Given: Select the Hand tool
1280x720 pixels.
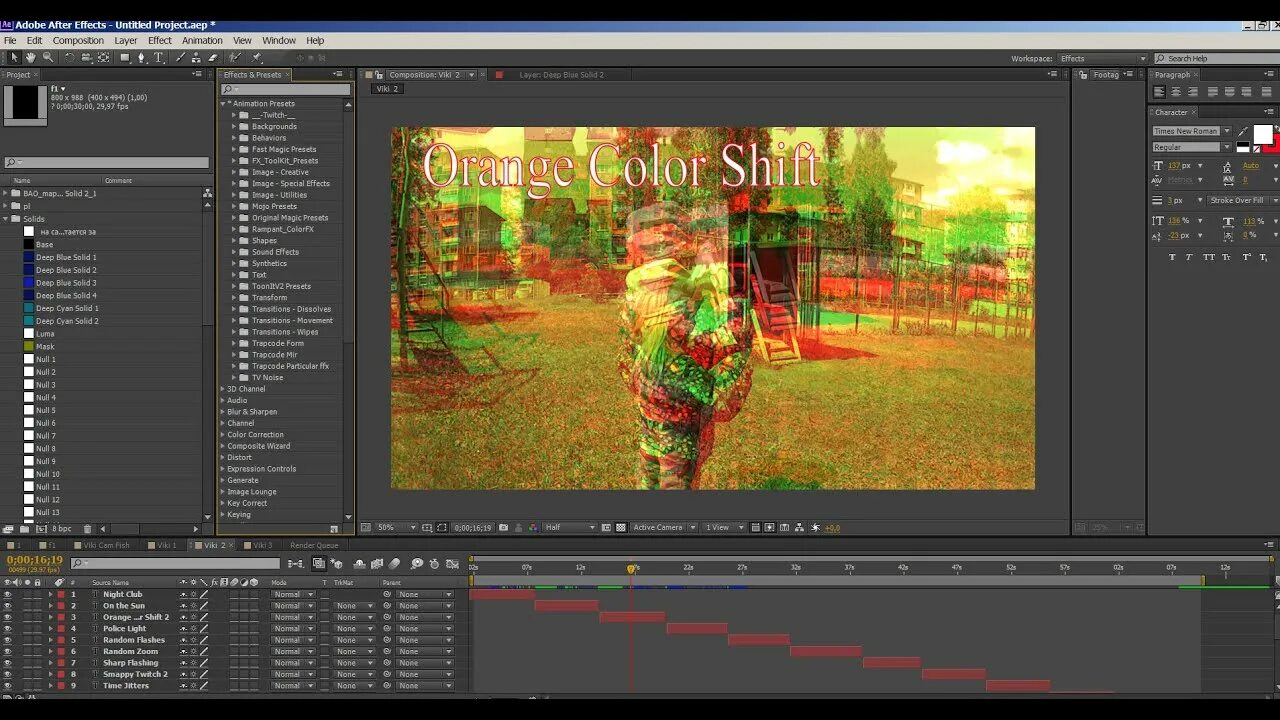Looking at the screenshot, I should (x=31, y=58).
